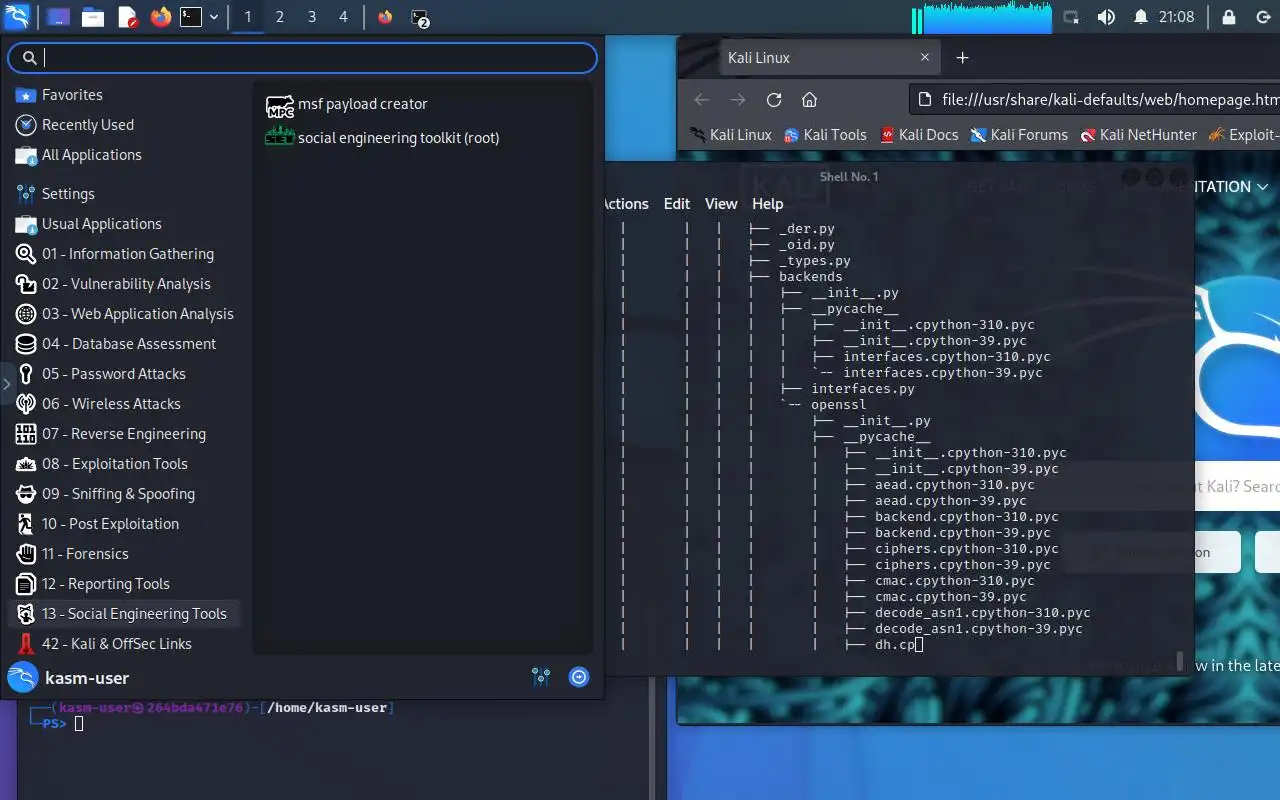Expand the terminal launcher dropdown arrow
The image size is (1280, 800).
click(x=214, y=17)
